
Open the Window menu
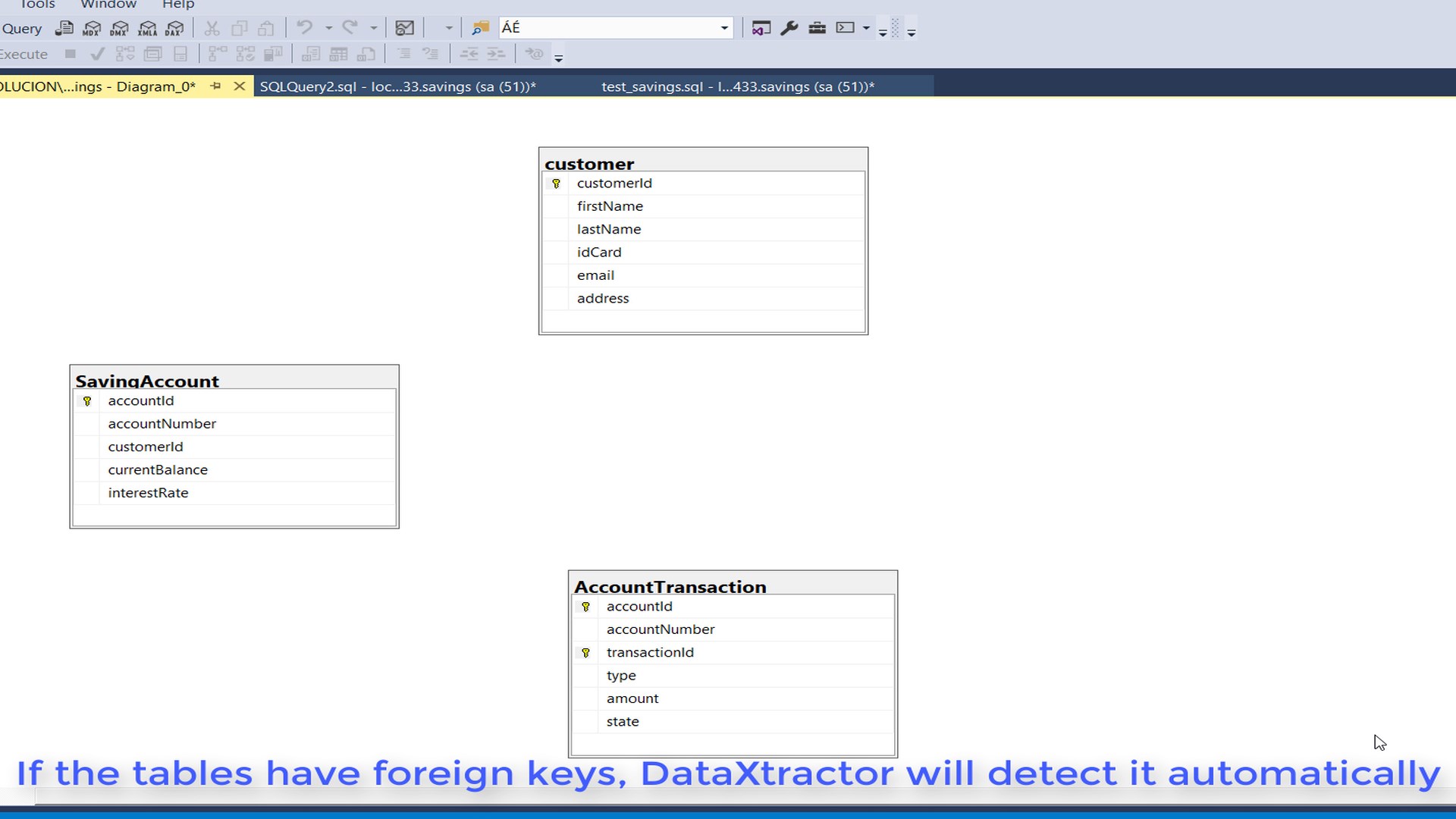click(108, 5)
